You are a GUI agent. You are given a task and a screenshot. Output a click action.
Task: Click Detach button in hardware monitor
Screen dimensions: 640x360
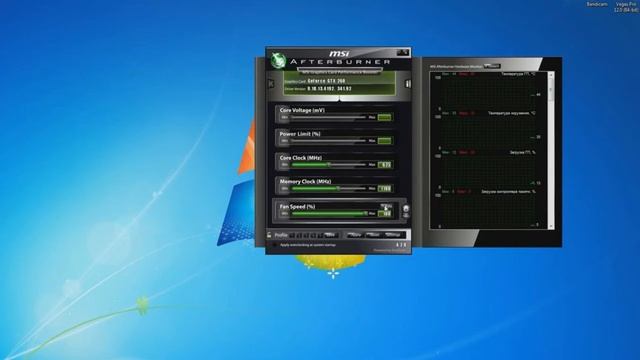pos(492,66)
